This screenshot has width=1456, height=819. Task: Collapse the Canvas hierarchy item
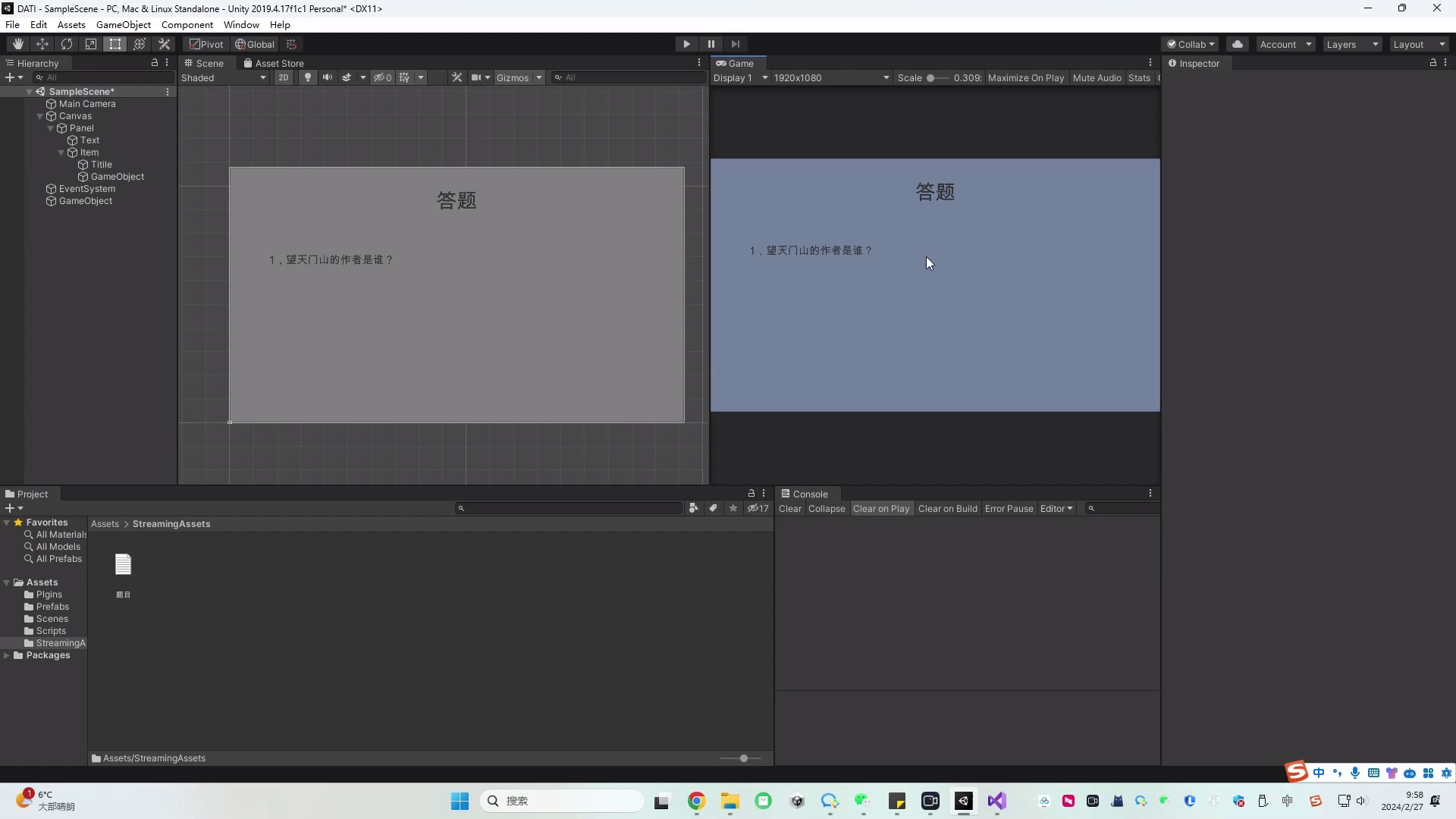[39, 115]
